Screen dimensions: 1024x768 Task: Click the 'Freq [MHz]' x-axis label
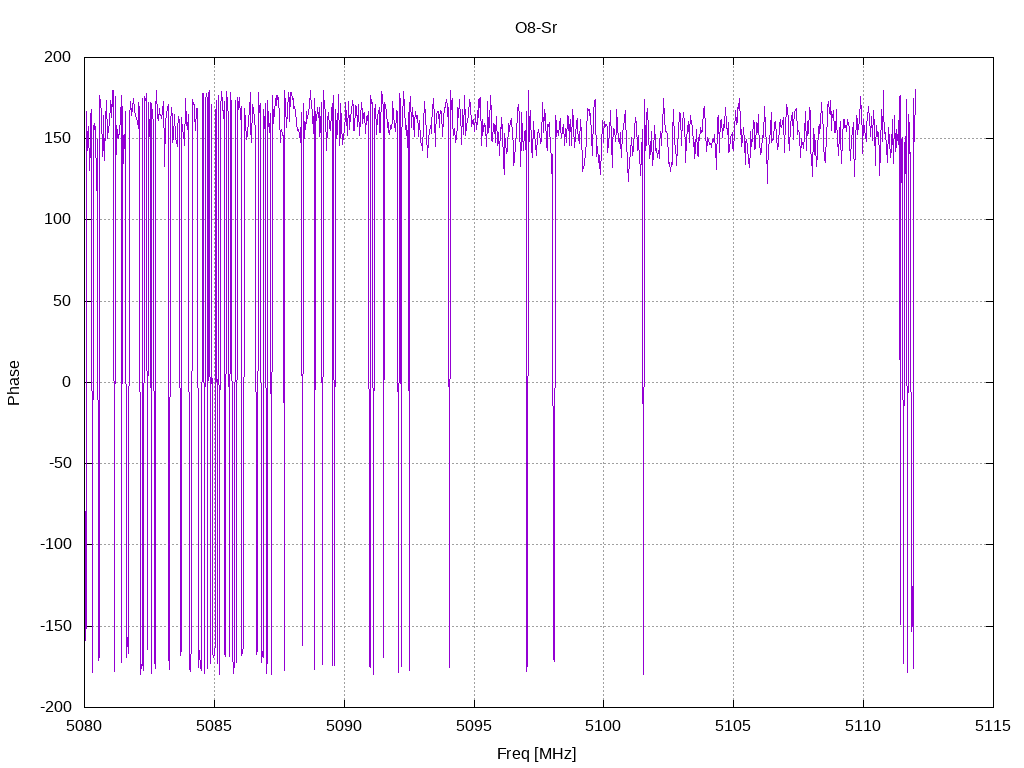(536, 754)
